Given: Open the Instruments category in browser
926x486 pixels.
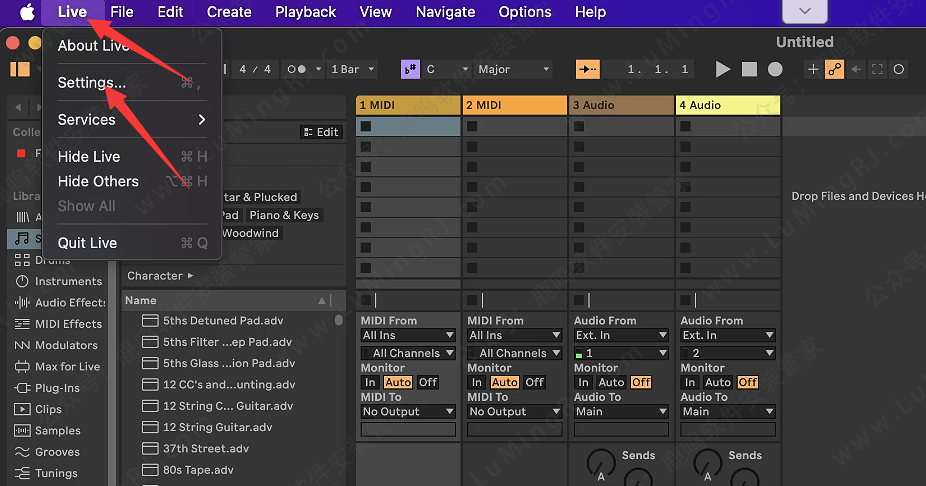Looking at the screenshot, I should [68, 281].
